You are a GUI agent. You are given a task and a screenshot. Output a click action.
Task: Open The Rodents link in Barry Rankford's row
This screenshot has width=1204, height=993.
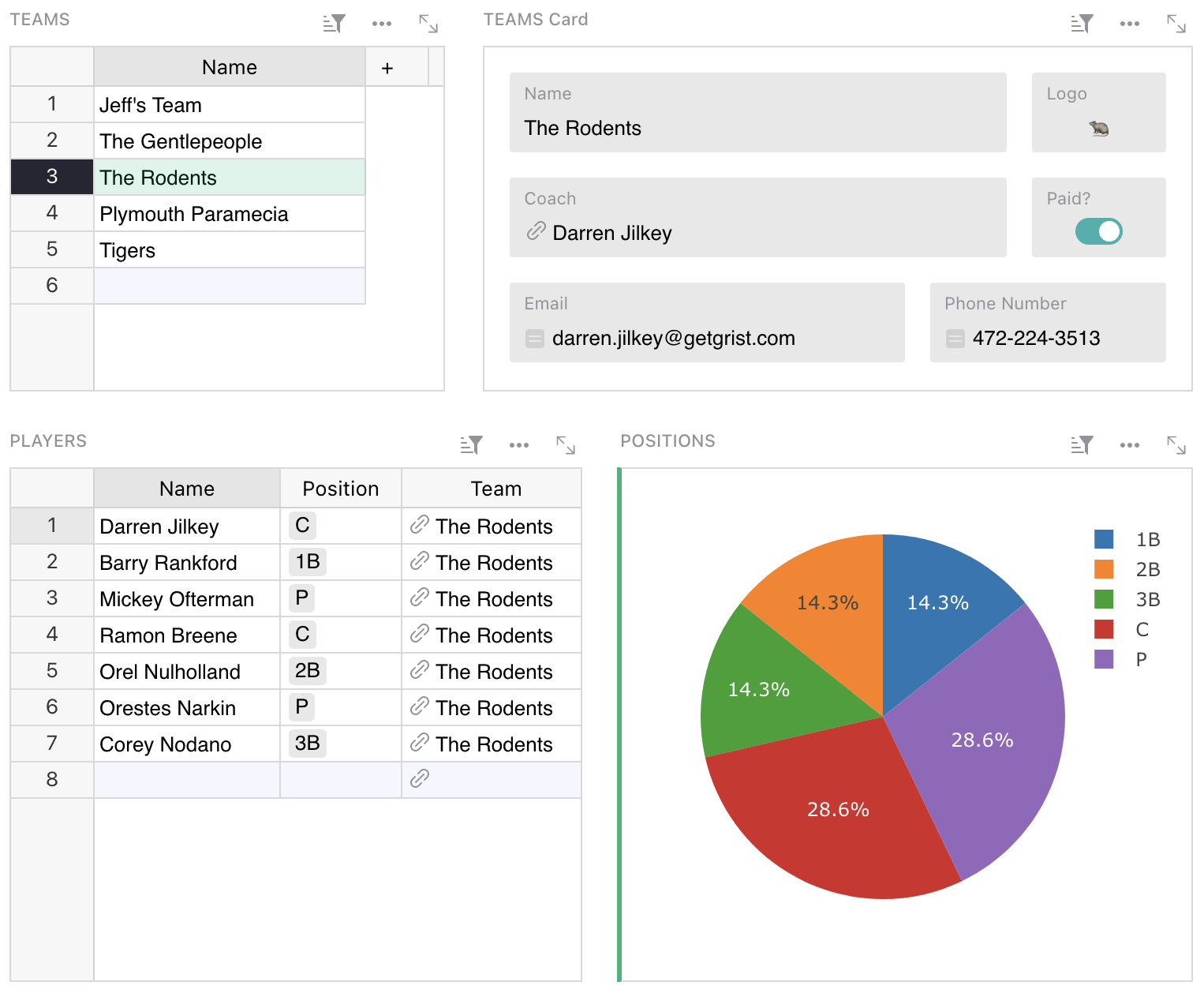click(494, 562)
